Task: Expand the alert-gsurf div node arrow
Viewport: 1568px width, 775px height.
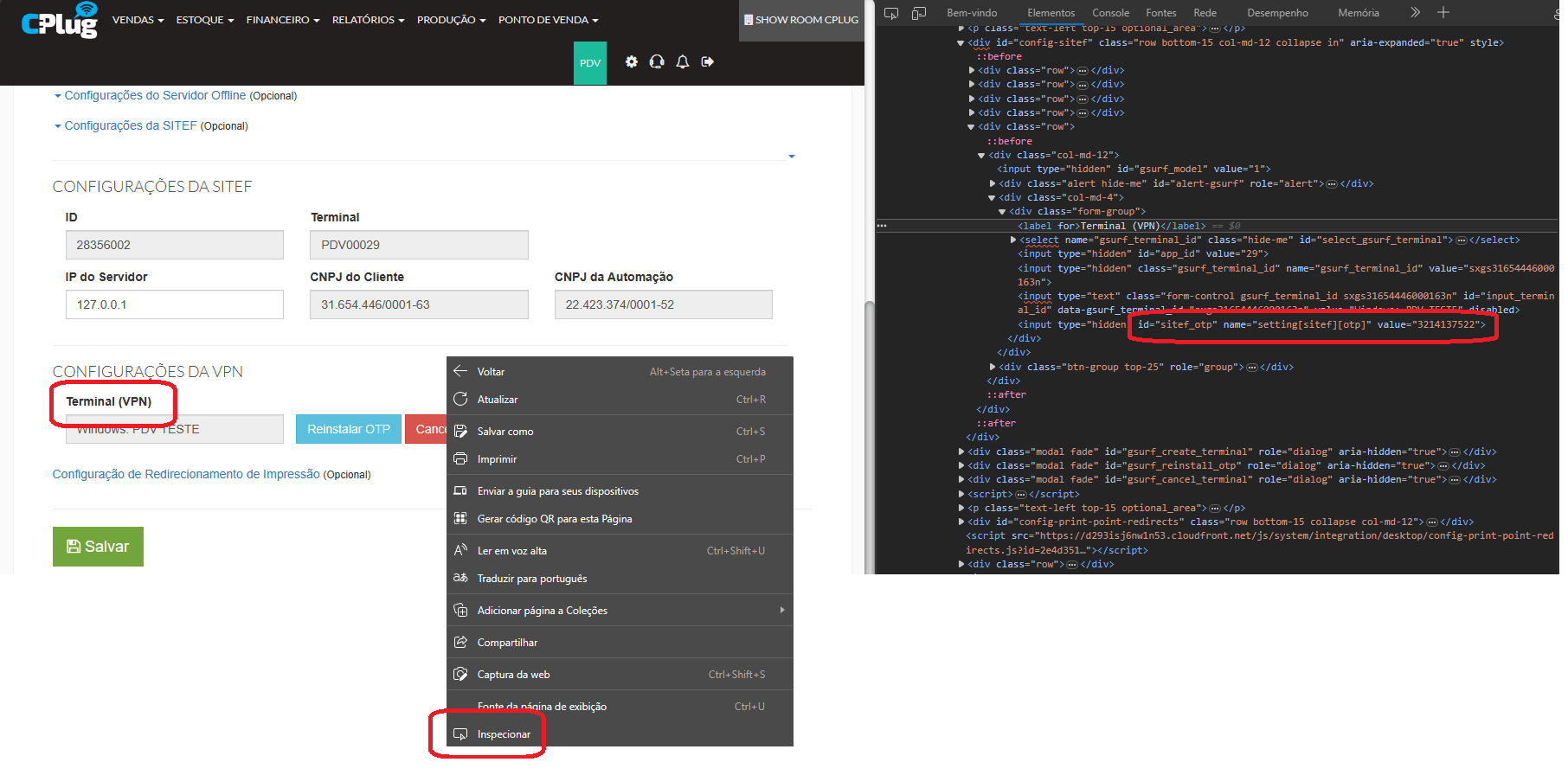Action: 992,183
